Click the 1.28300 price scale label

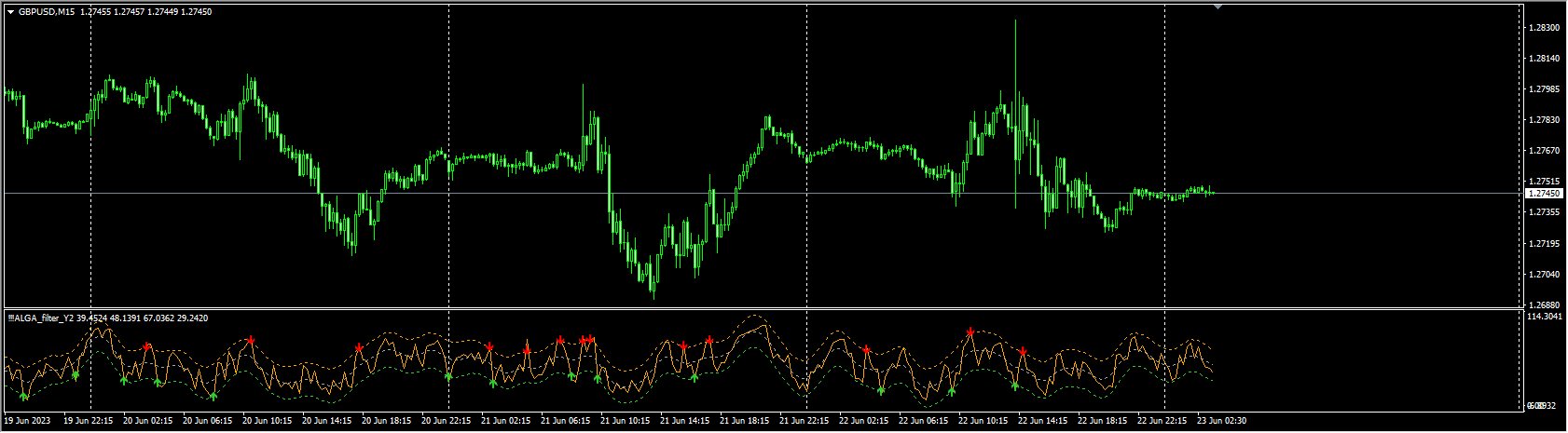[x=1545, y=28]
